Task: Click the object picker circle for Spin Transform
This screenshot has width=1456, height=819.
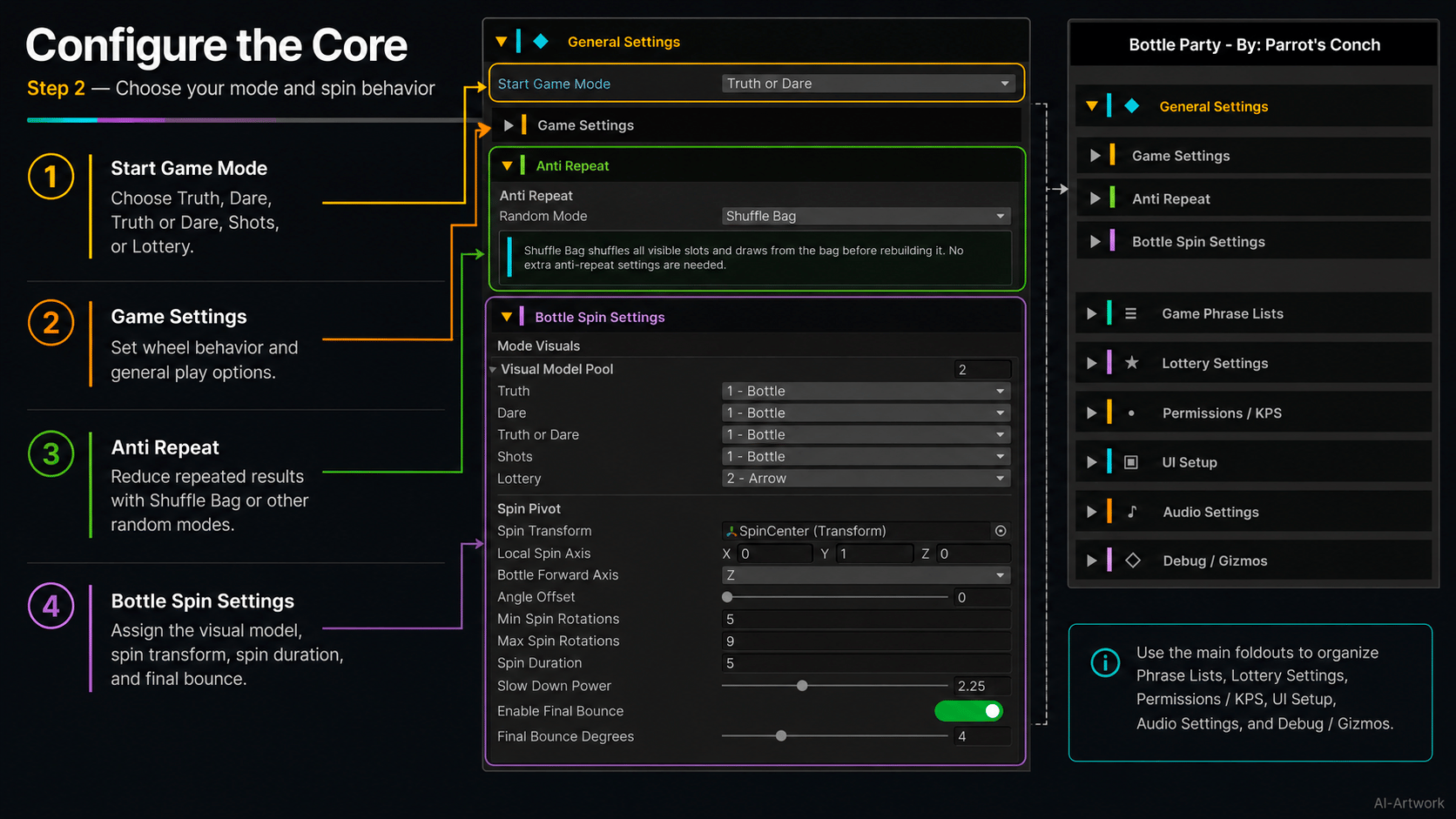Action: coord(1001,531)
